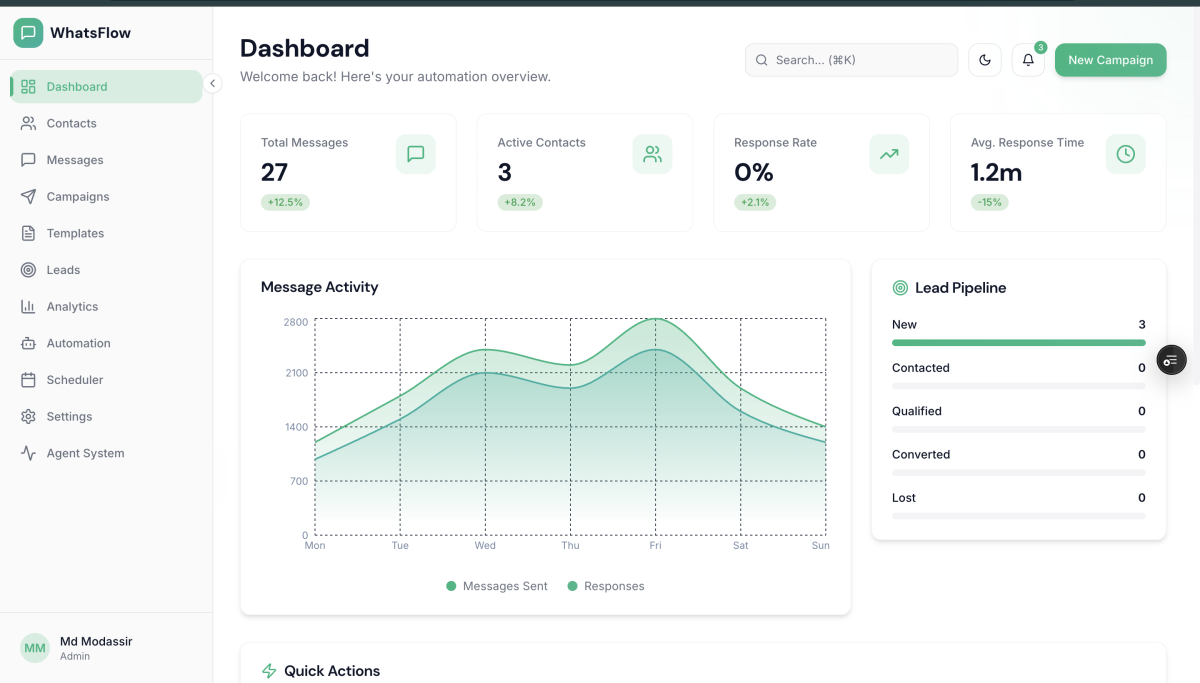Open the floating dark settings widget
The height and width of the screenshot is (683, 1200).
1171,360
